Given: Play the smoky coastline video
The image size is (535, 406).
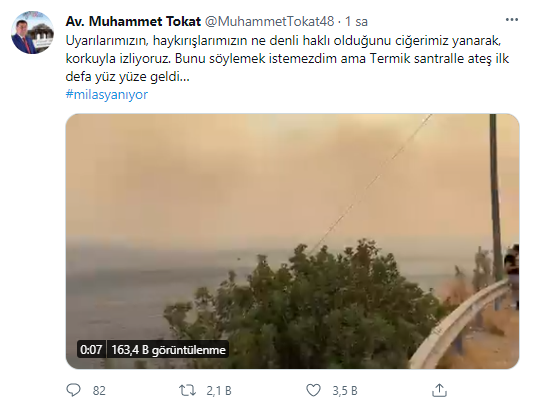Looking at the screenshot, I should (292, 241).
